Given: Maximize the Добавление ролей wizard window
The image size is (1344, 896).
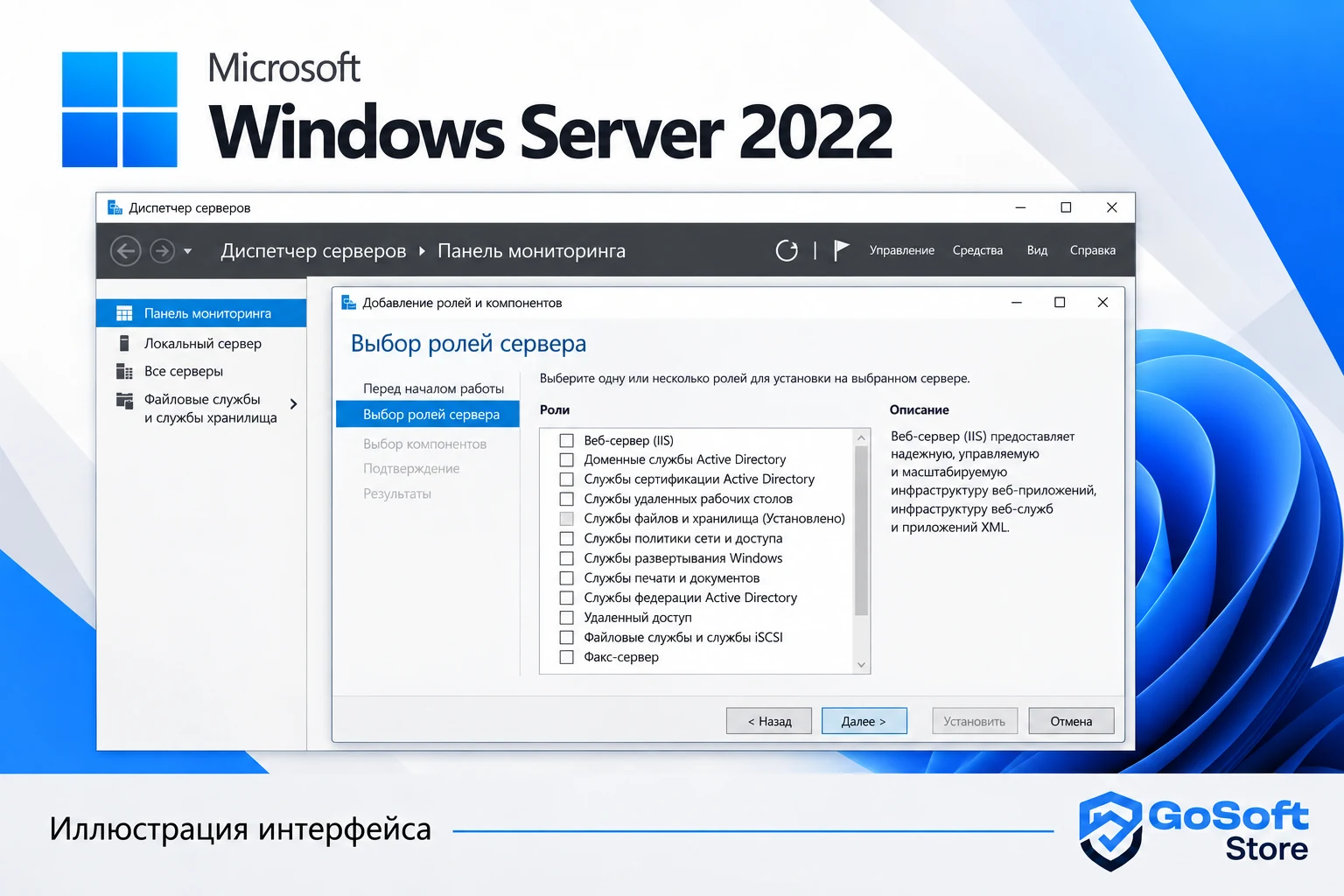Looking at the screenshot, I should (x=1060, y=302).
